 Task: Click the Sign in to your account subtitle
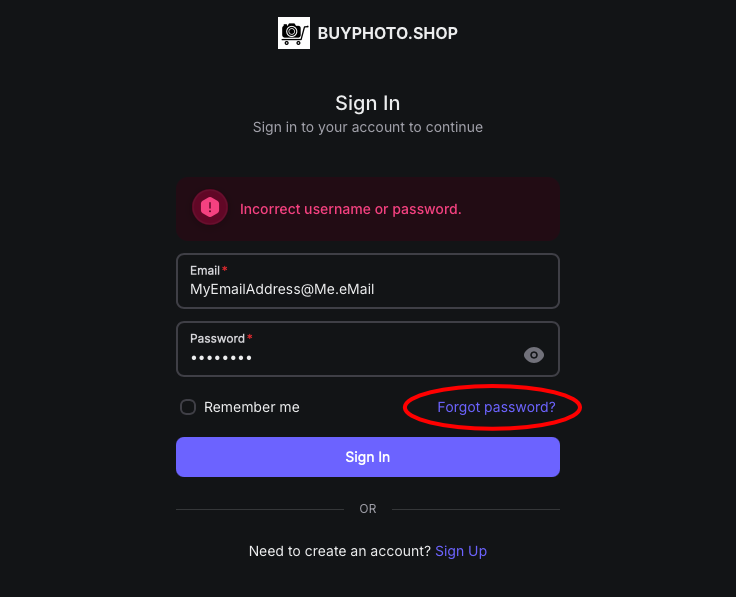tap(368, 127)
